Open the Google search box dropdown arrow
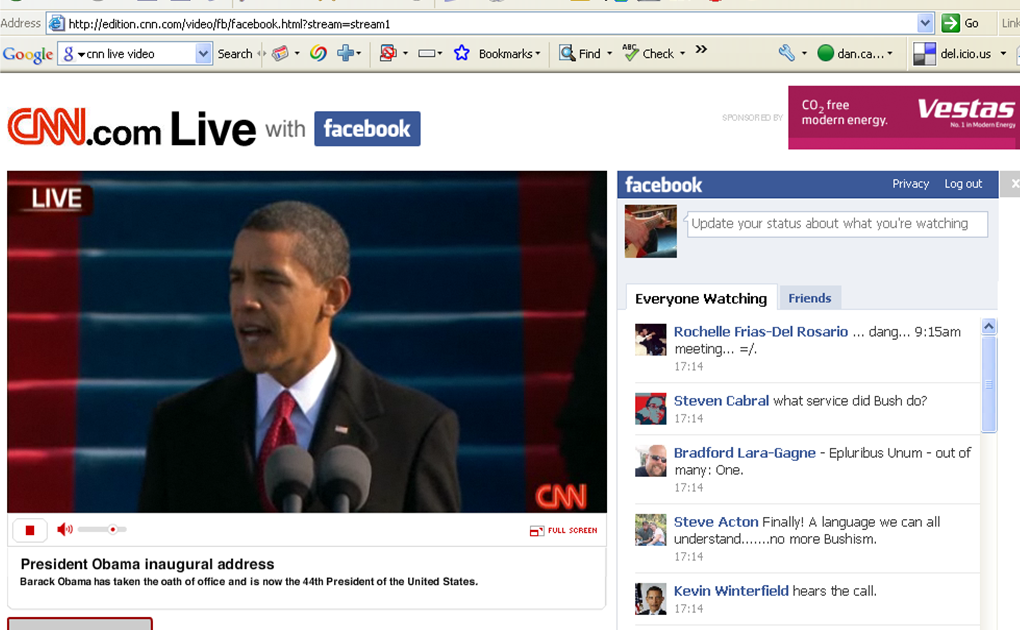The height and width of the screenshot is (630, 1020). (x=203, y=54)
